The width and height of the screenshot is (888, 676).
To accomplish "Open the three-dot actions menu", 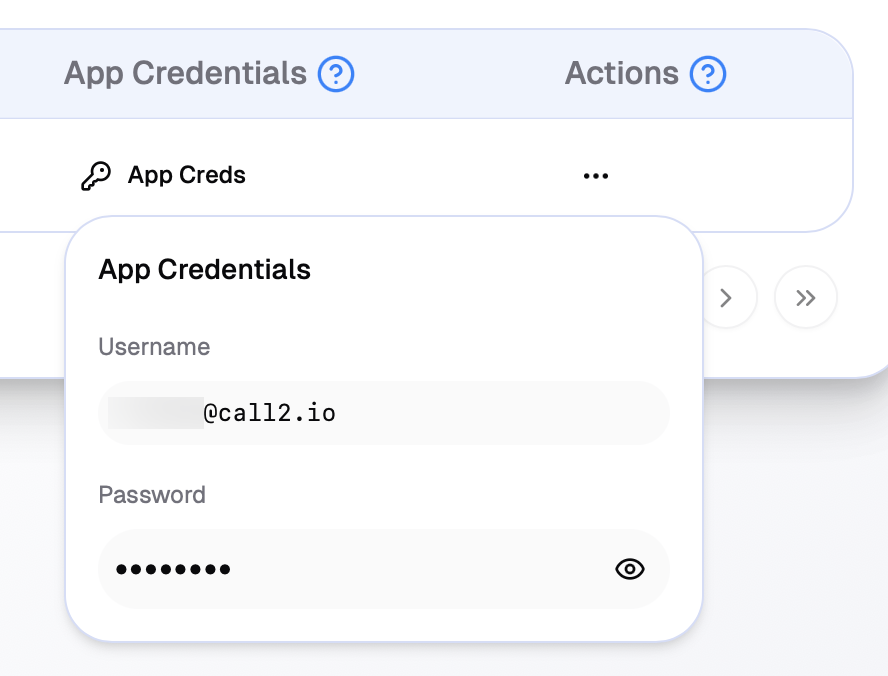I will [x=596, y=176].
